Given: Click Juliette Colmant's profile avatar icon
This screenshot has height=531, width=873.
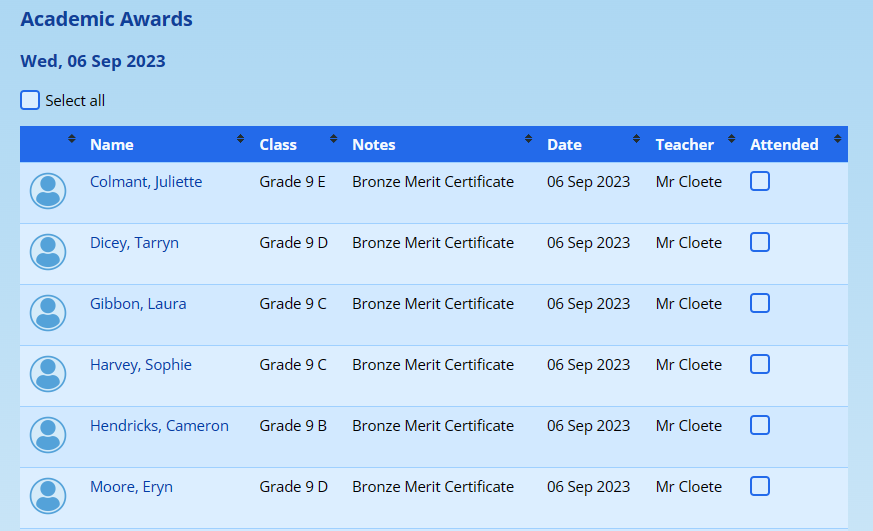Looking at the screenshot, I should [x=48, y=191].
